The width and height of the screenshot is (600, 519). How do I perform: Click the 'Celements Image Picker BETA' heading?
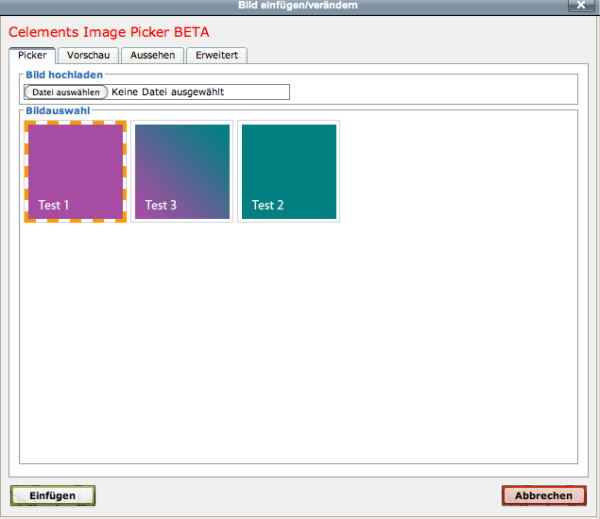tap(109, 32)
